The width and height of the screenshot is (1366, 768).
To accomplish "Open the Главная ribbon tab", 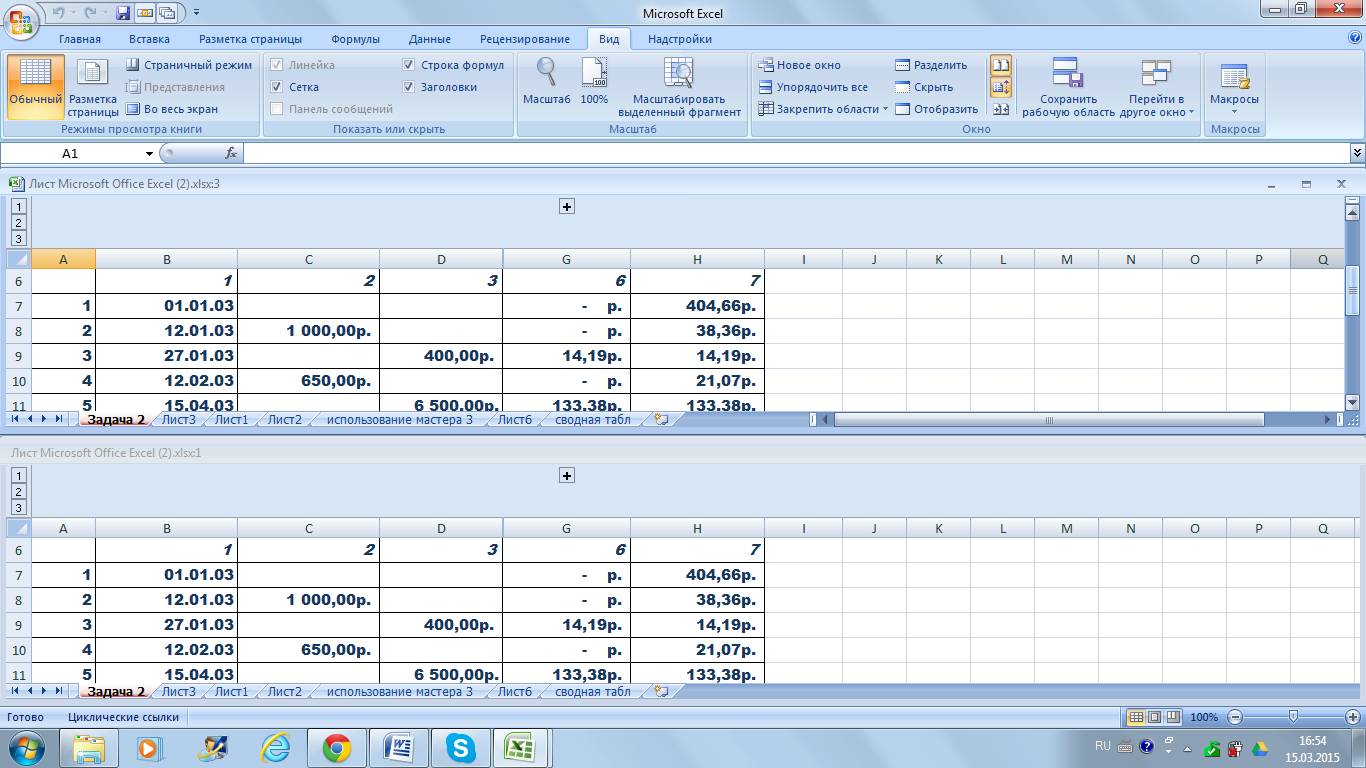I will [x=80, y=39].
